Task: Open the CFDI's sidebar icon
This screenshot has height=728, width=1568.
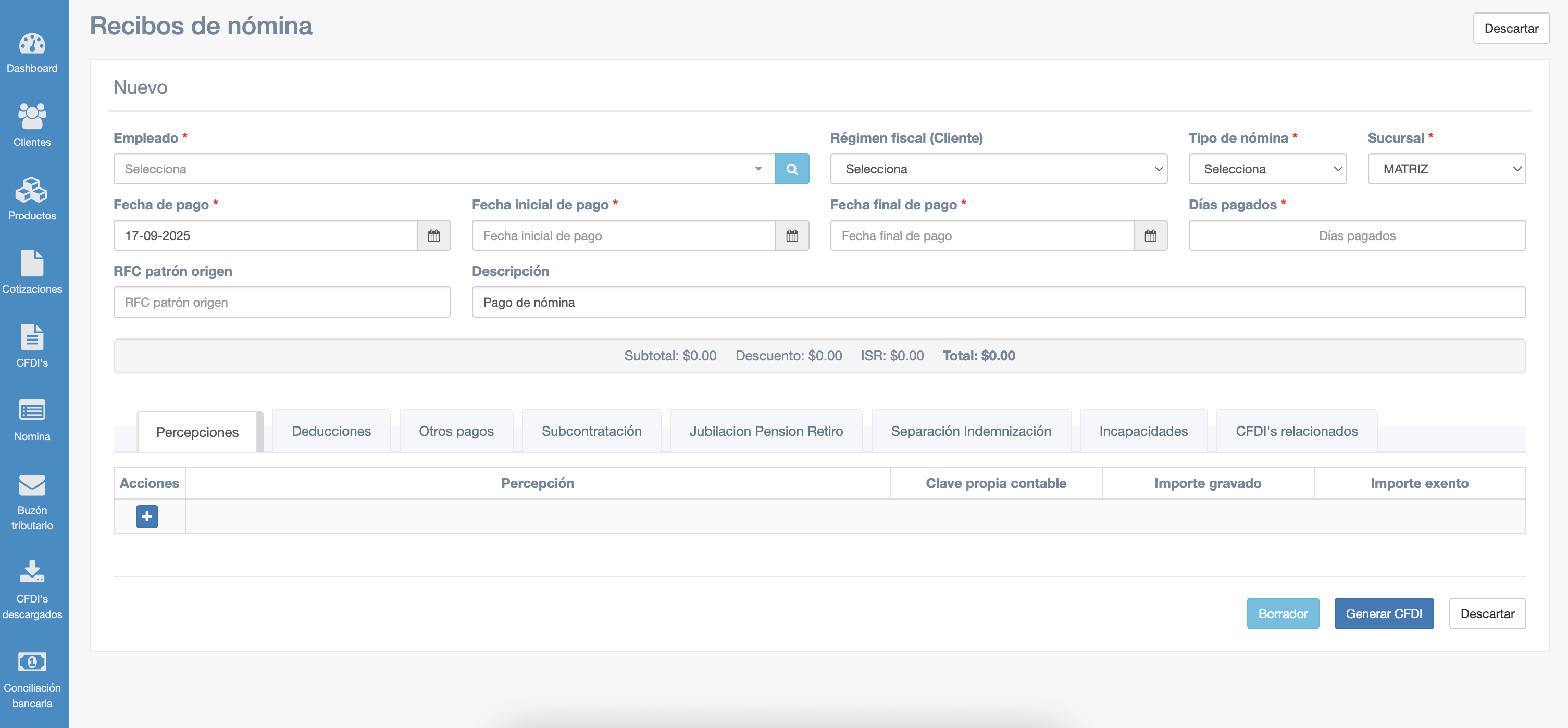Action: point(32,337)
